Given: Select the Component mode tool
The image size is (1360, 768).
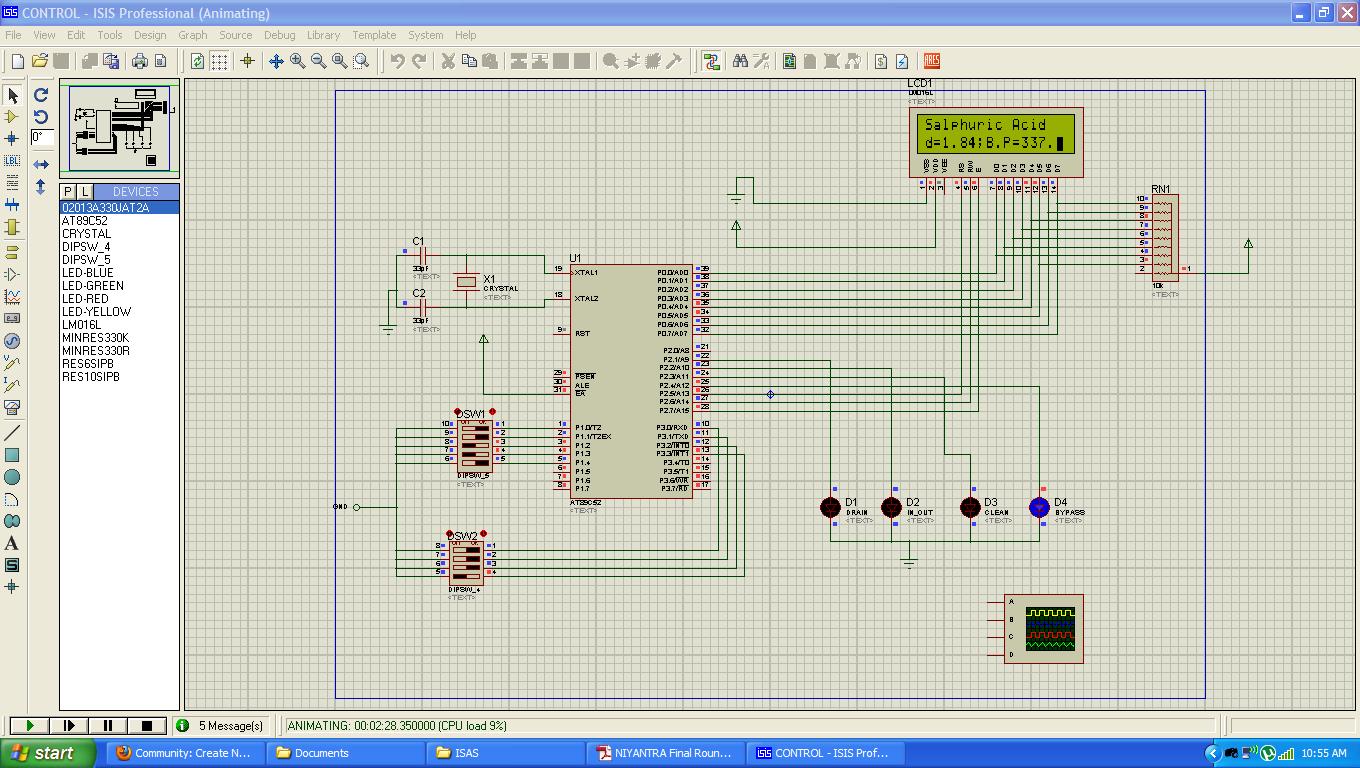Looking at the screenshot, I should pos(12,117).
